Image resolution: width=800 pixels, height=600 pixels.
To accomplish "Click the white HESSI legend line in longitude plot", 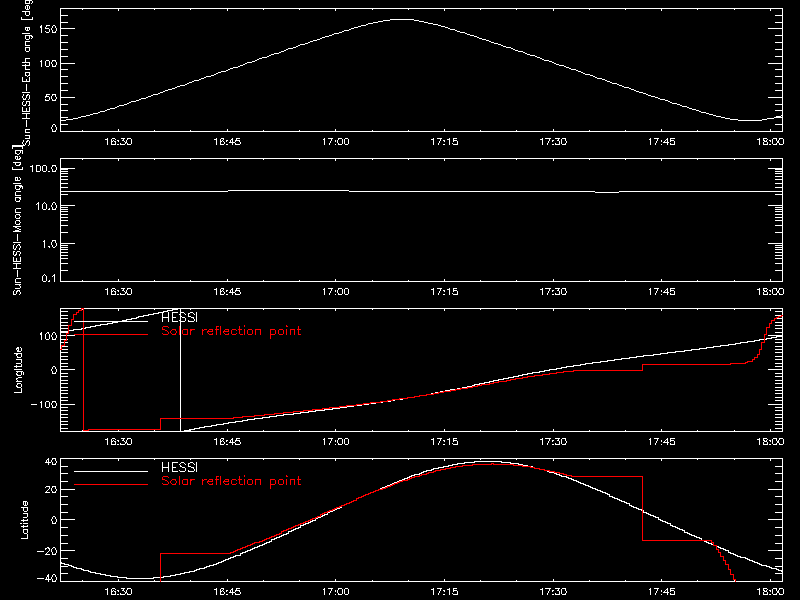I will point(111,321).
